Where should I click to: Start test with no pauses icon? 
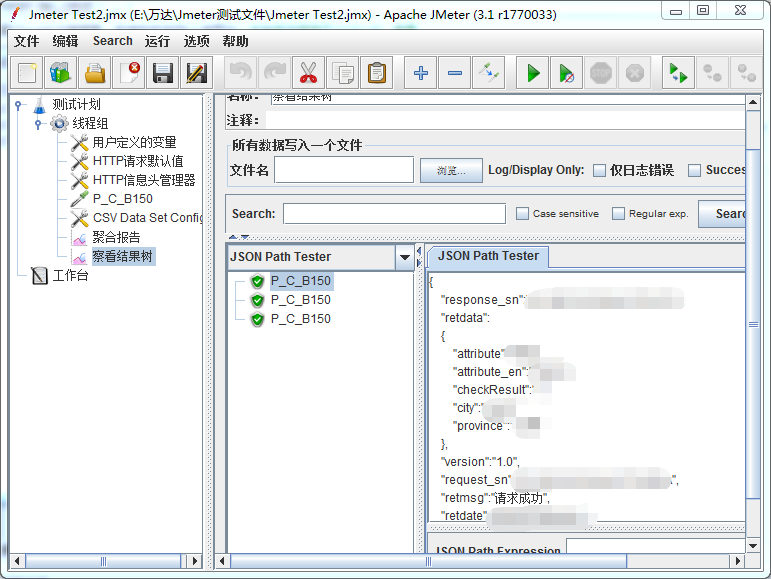(566, 73)
